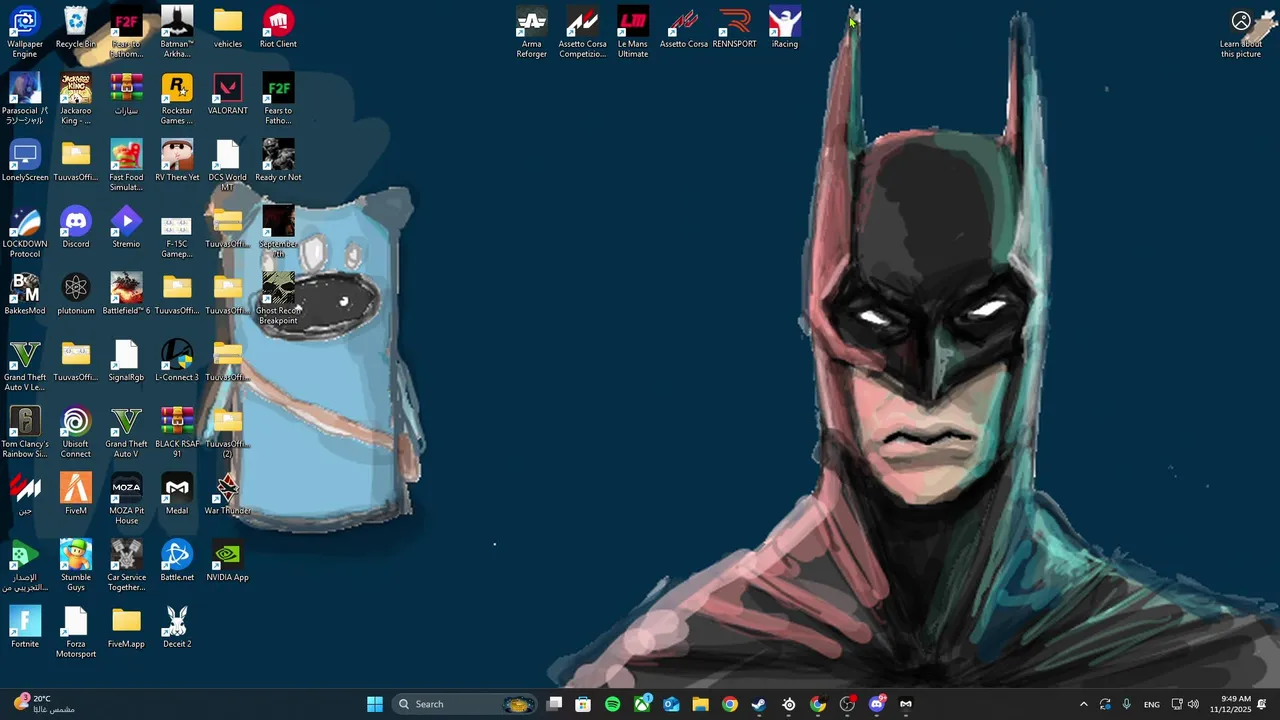Open the Parasocial game shortcut

(x=25, y=99)
